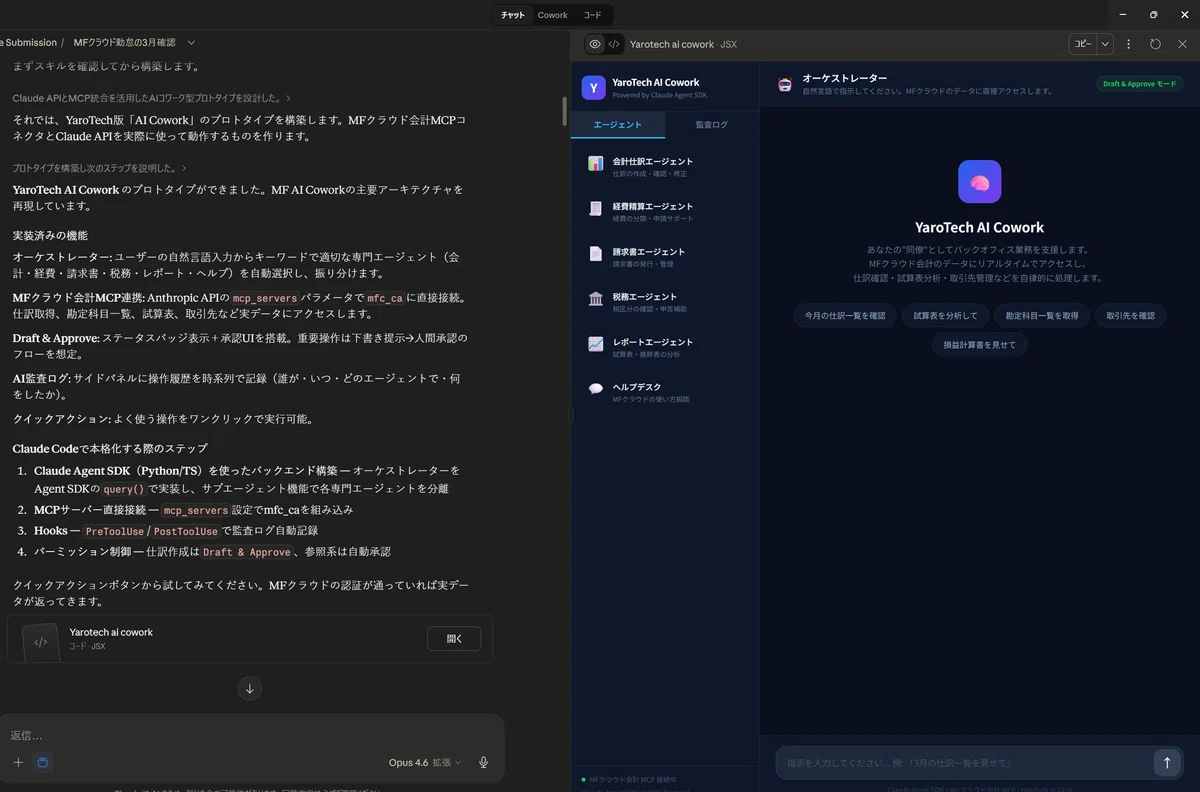The height and width of the screenshot is (792, 1200).
Task: Select the レポートエージェント item
Action: (664, 346)
